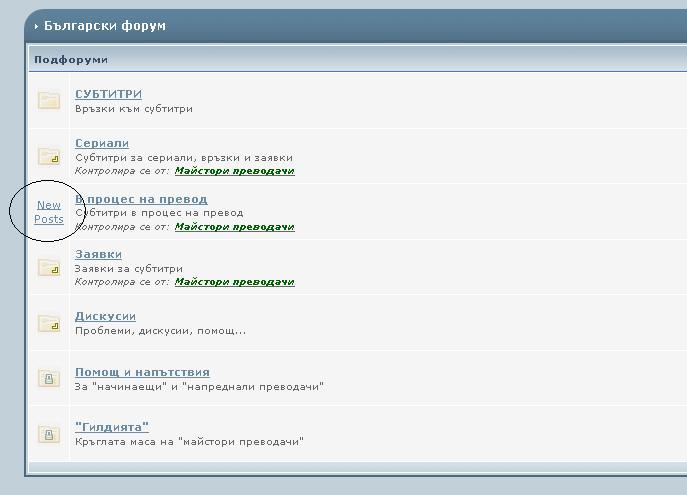This screenshot has width=687, height=495.
Task: Go to the Сериали subforum
Action: (x=102, y=143)
